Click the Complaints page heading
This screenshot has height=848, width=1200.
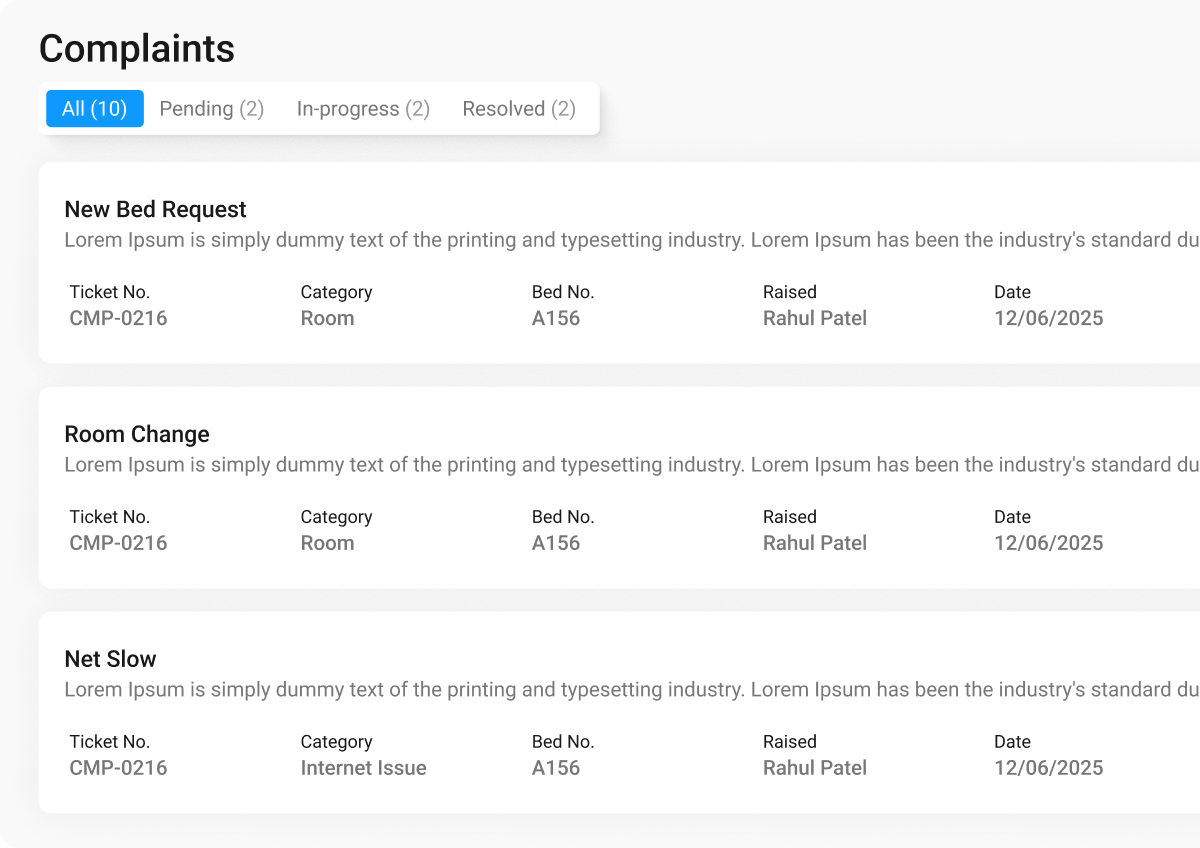pyautogui.click(x=137, y=49)
